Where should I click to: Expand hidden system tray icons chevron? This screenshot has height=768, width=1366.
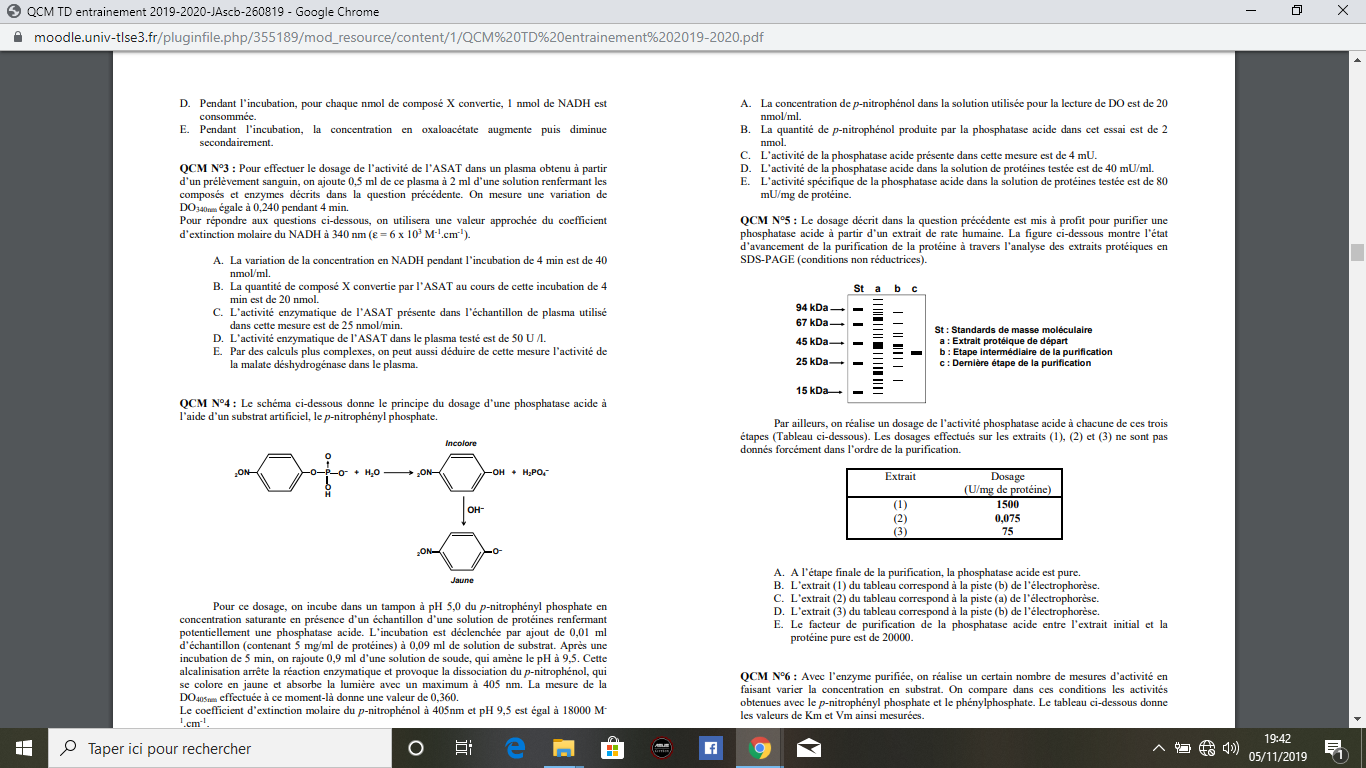click(x=1159, y=748)
